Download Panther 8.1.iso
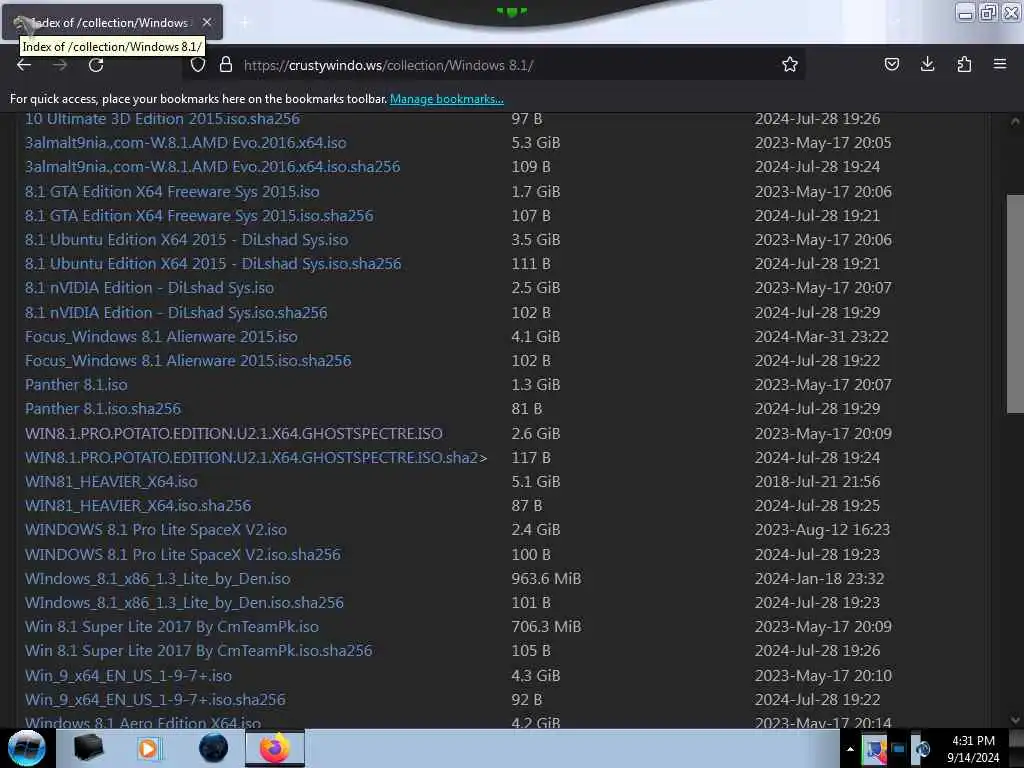The width and height of the screenshot is (1024, 768). tap(76, 385)
